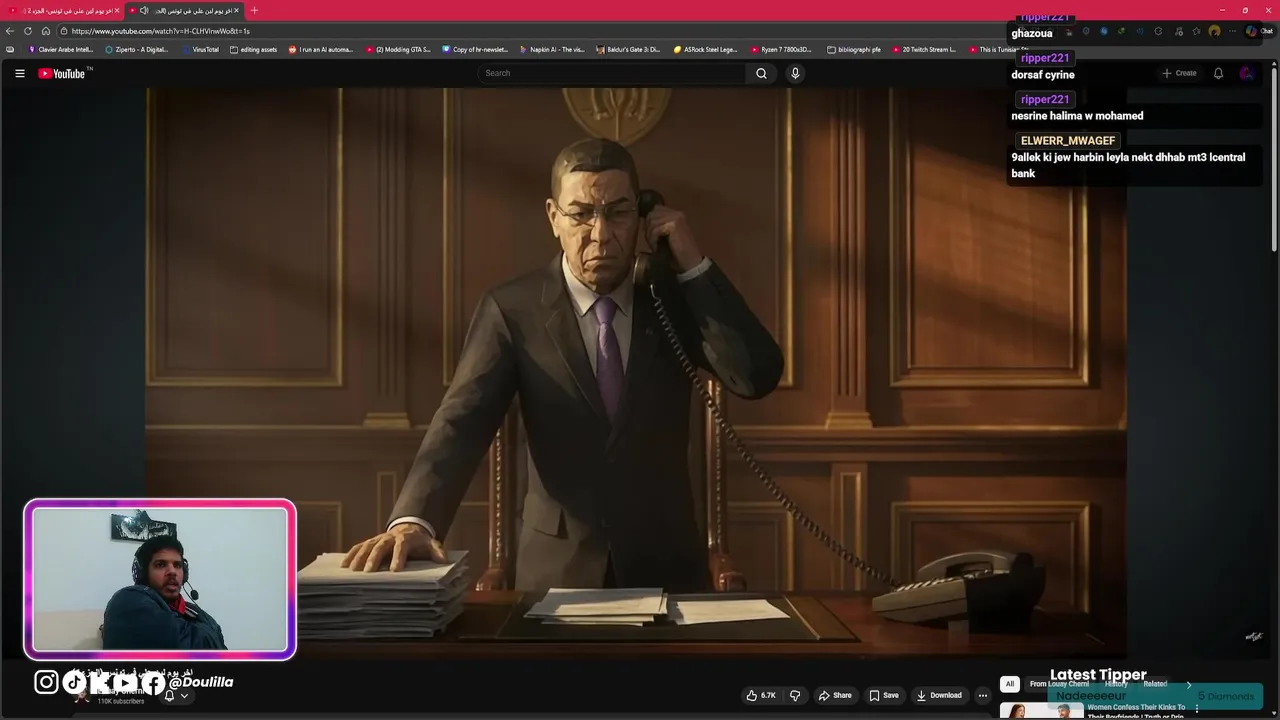Go back with the browser back arrow
The width and height of the screenshot is (1280, 720).
point(10,31)
